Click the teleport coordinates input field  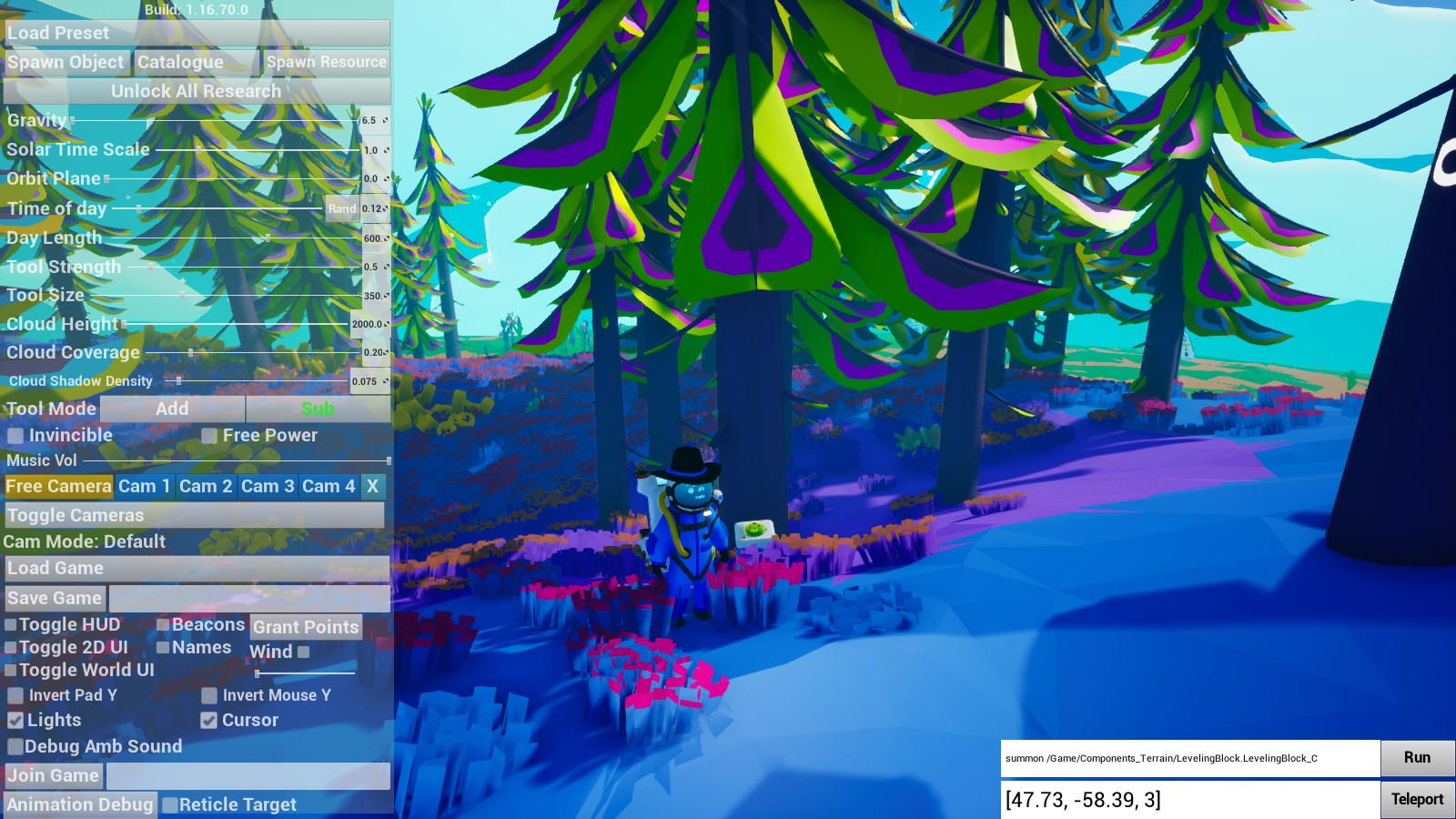tap(1189, 800)
